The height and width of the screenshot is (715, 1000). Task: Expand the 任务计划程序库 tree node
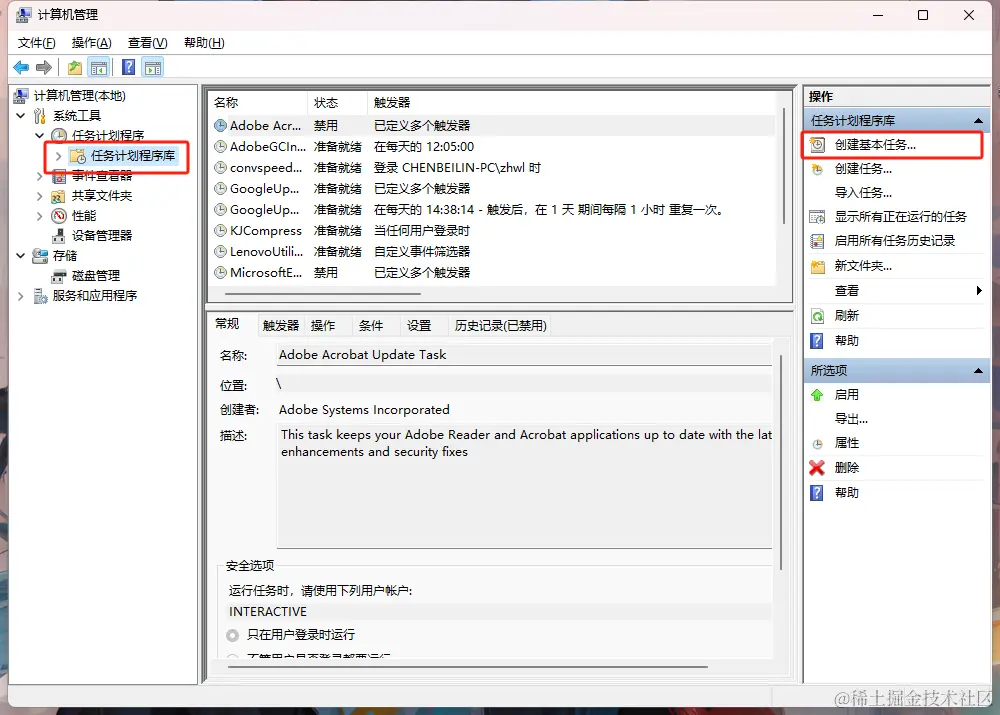point(59,156)
